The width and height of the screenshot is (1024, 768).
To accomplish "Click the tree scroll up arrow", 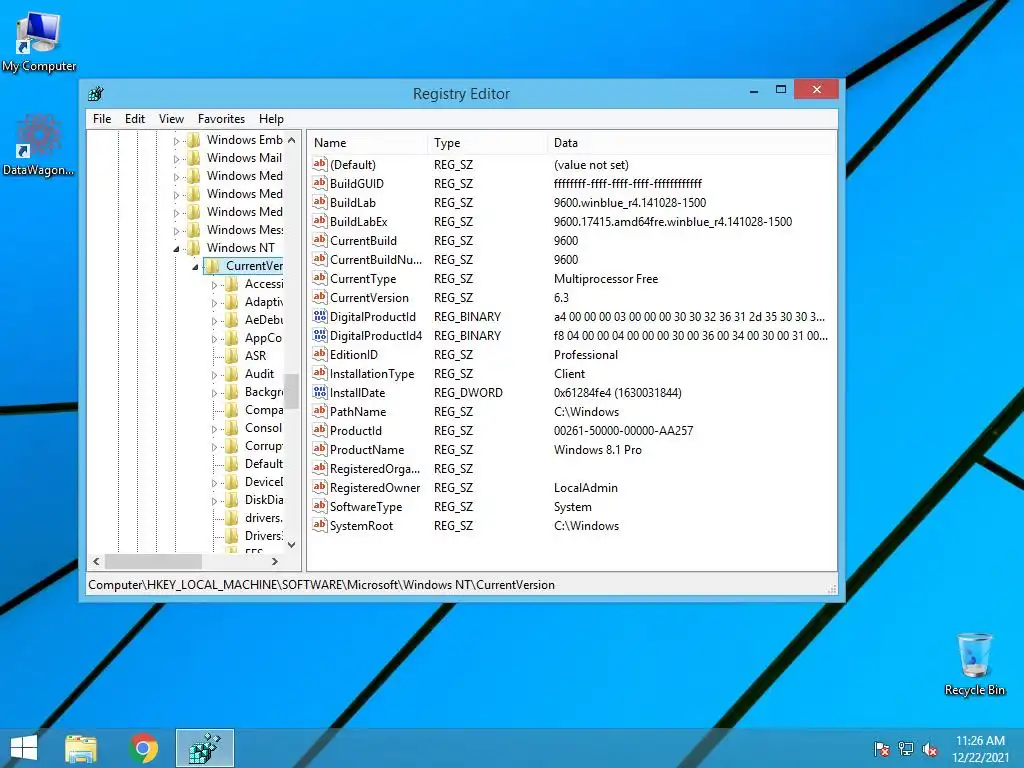I will [x=291, y=140].
